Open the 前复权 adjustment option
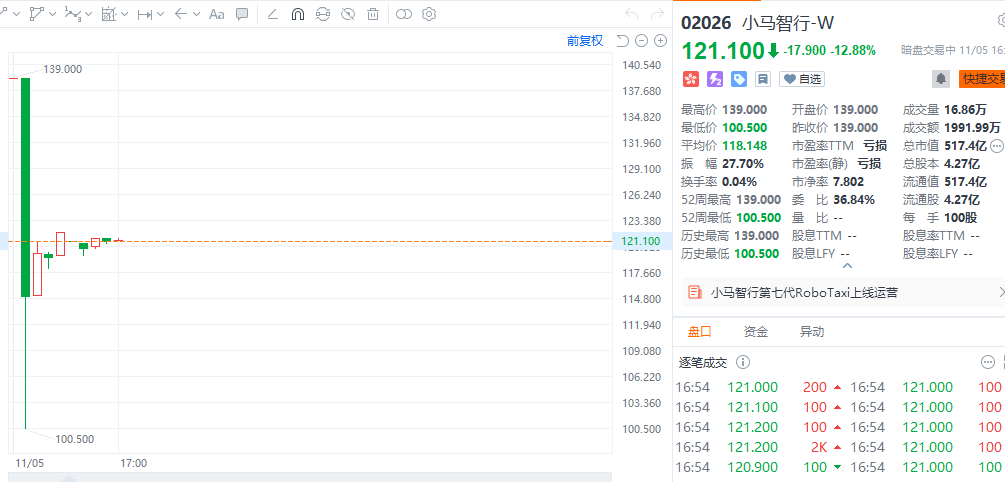 585,41
